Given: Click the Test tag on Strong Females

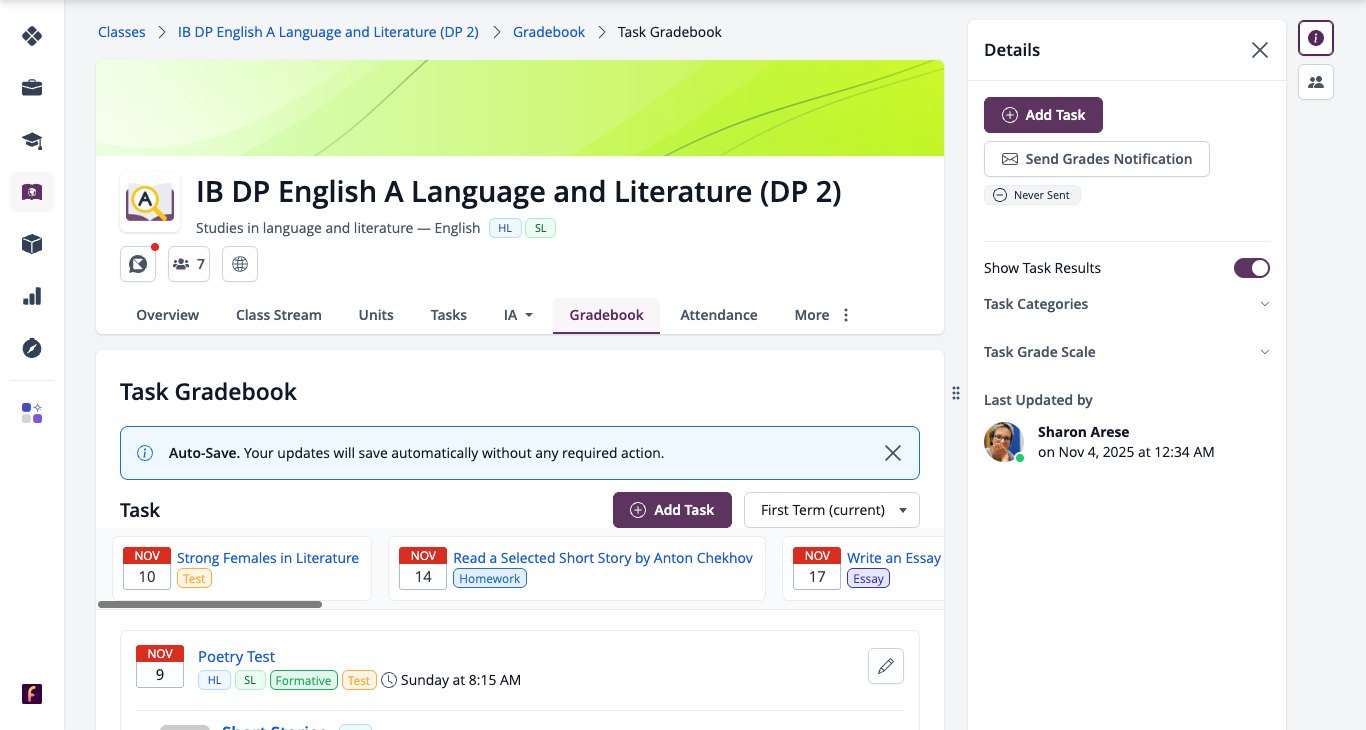Looking at the screenshot, I should click(x=194, y=578).
